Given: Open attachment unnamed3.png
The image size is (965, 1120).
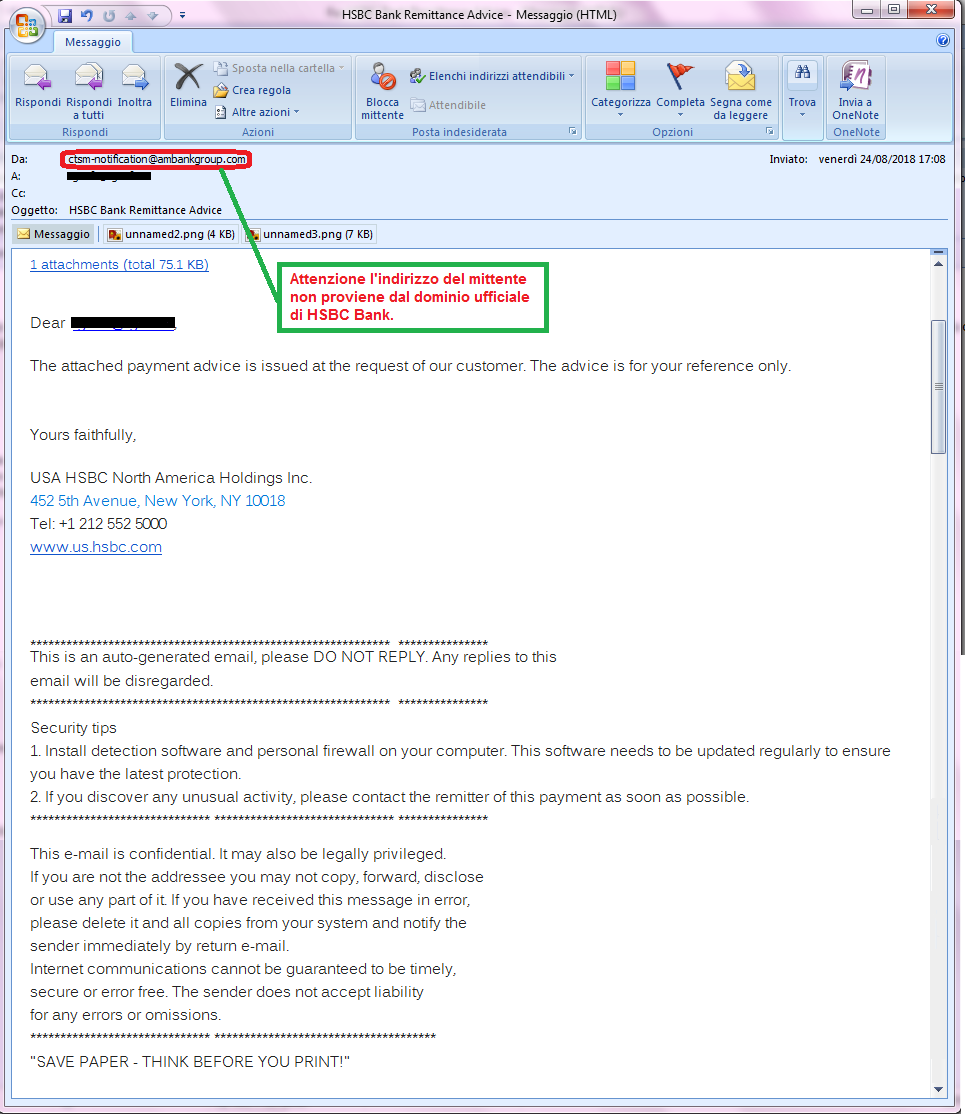Looking at the screenshot, I should [x=309, y=234].
